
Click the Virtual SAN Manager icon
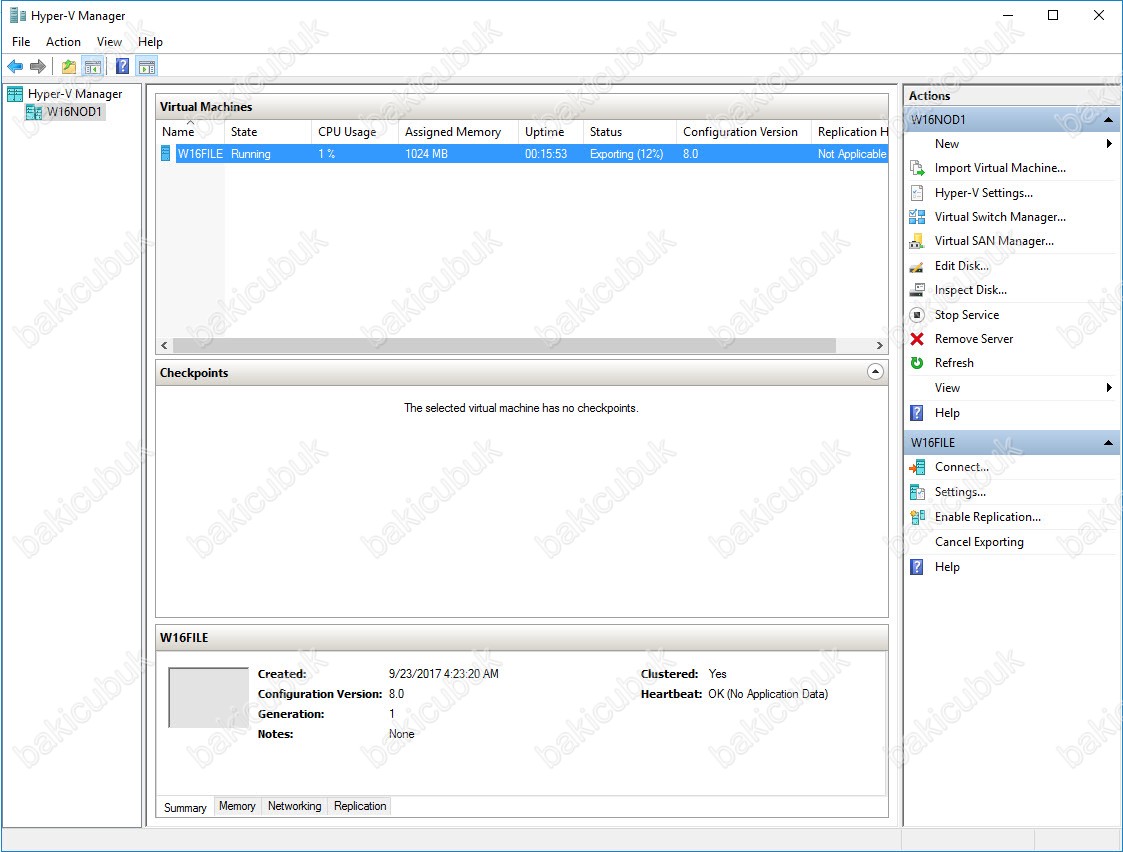coord(917,241)
